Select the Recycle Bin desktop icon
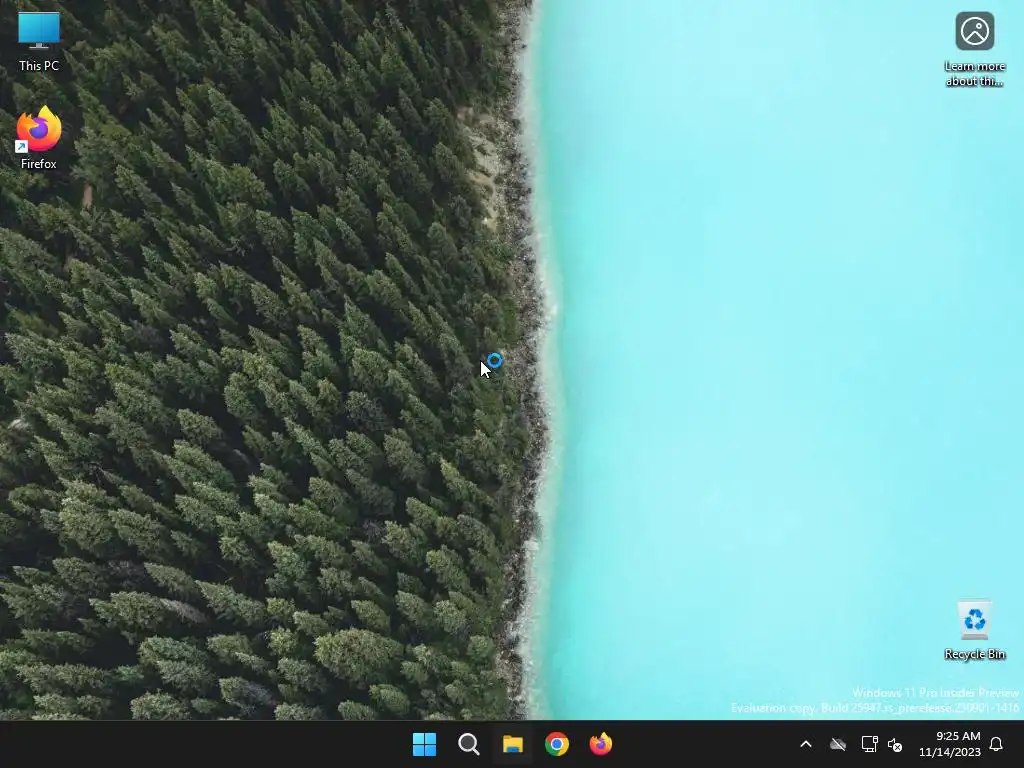Screen dimensions: 1024x768 (x=974, y=630)
